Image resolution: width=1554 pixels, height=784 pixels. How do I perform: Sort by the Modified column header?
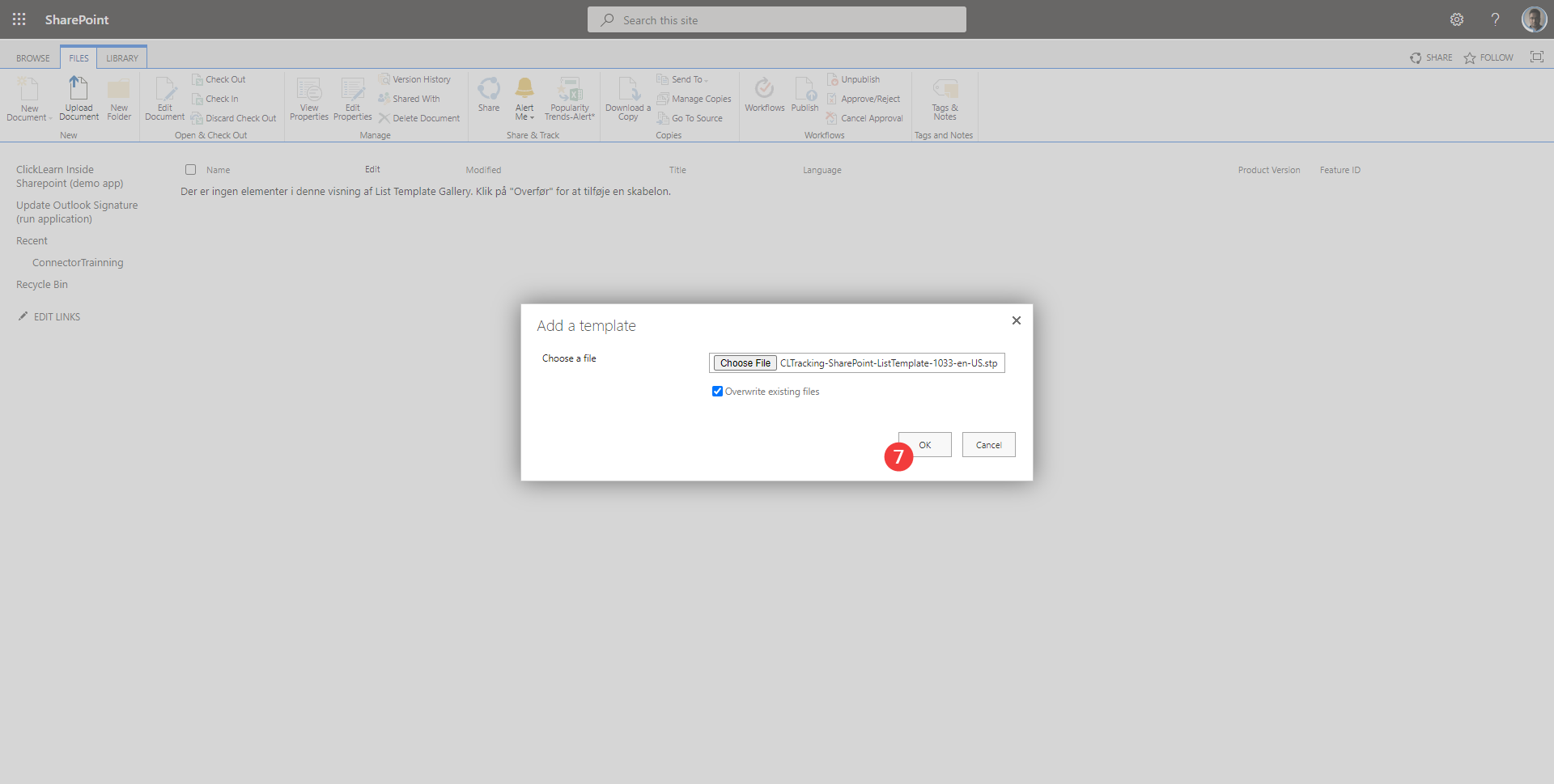(x=483, y=170)
